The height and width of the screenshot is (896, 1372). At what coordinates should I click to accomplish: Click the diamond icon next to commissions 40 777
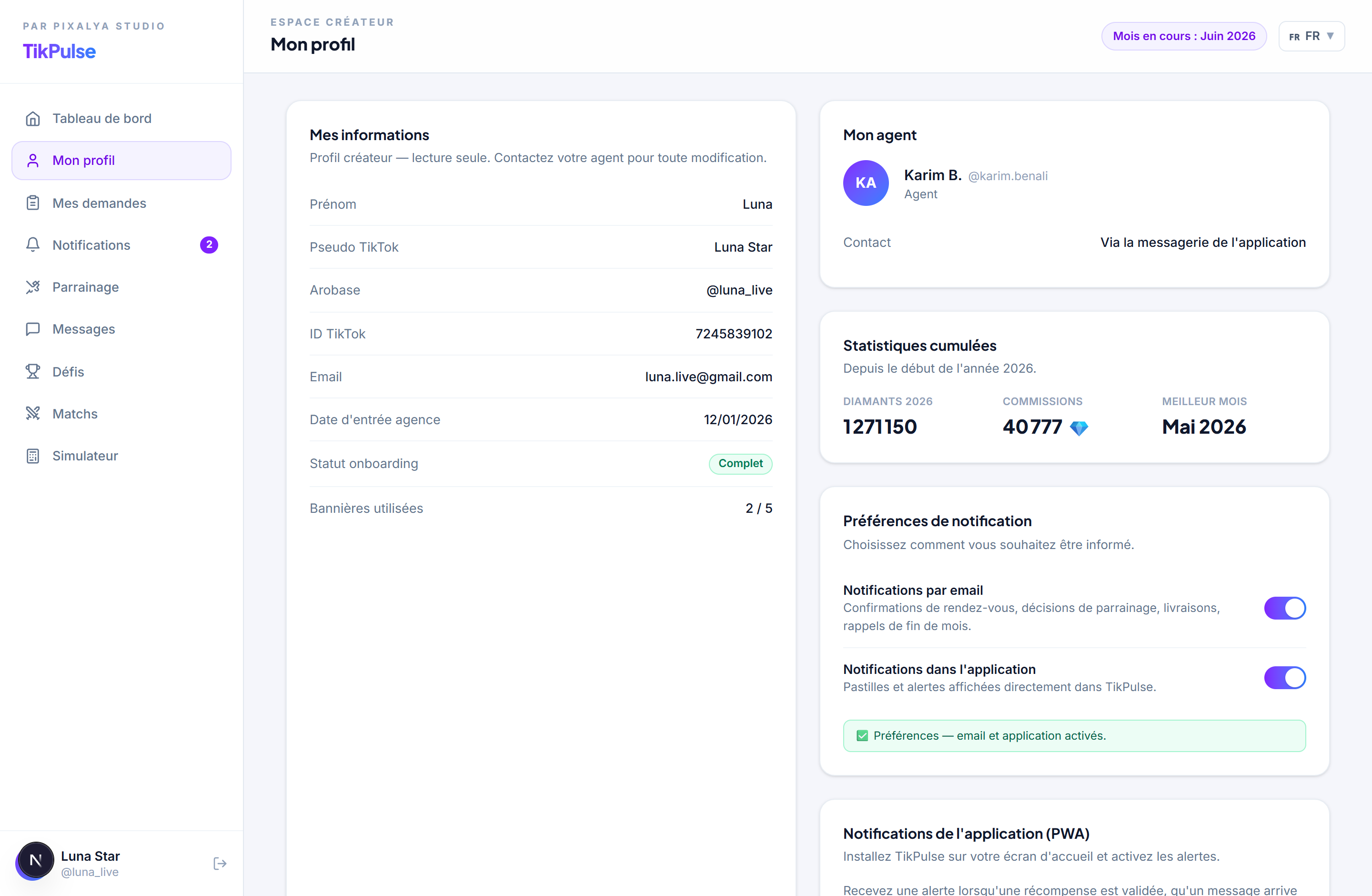pyautogui.click(x=1079, y=428)
